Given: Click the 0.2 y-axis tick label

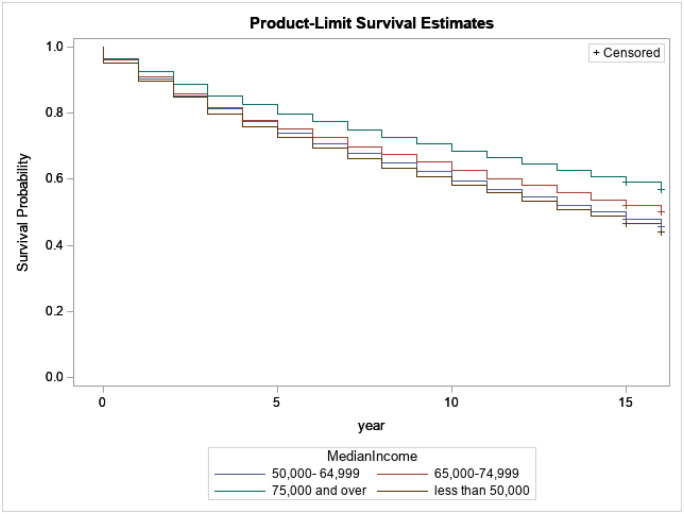Looking at the screenshot, I should pyautogui.click(x=54, y=311).
